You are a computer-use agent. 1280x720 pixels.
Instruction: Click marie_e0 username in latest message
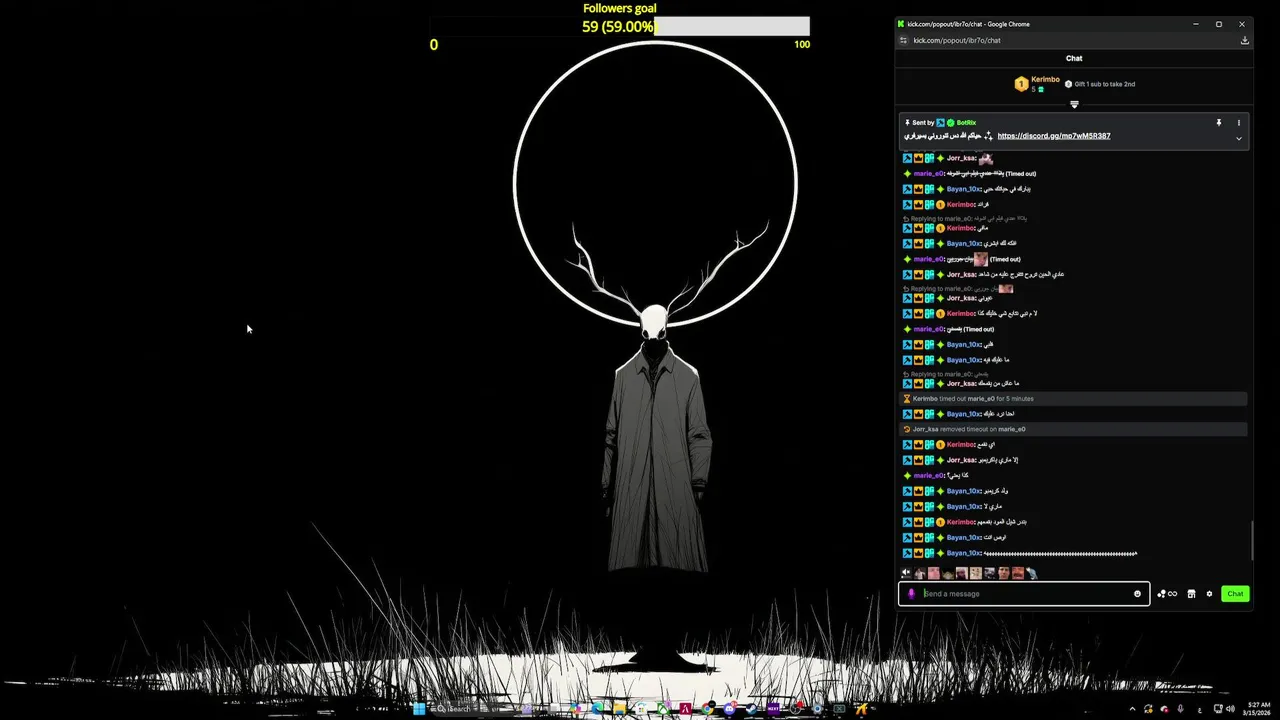click(928, 476)
